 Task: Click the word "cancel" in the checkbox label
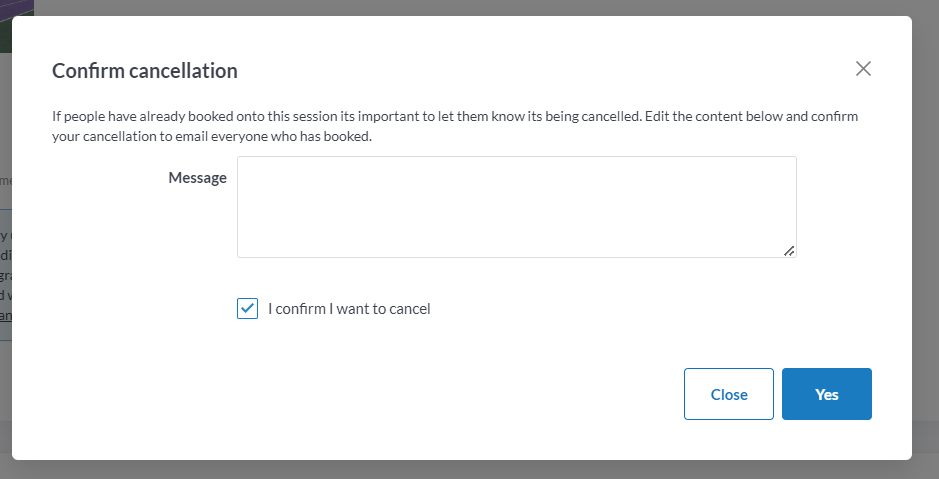[x=410, y=309]
